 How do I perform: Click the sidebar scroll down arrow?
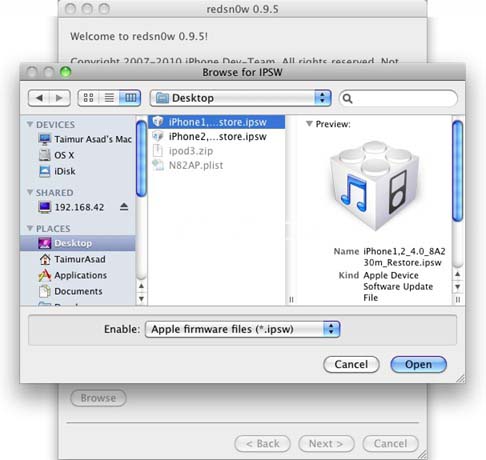141,299
